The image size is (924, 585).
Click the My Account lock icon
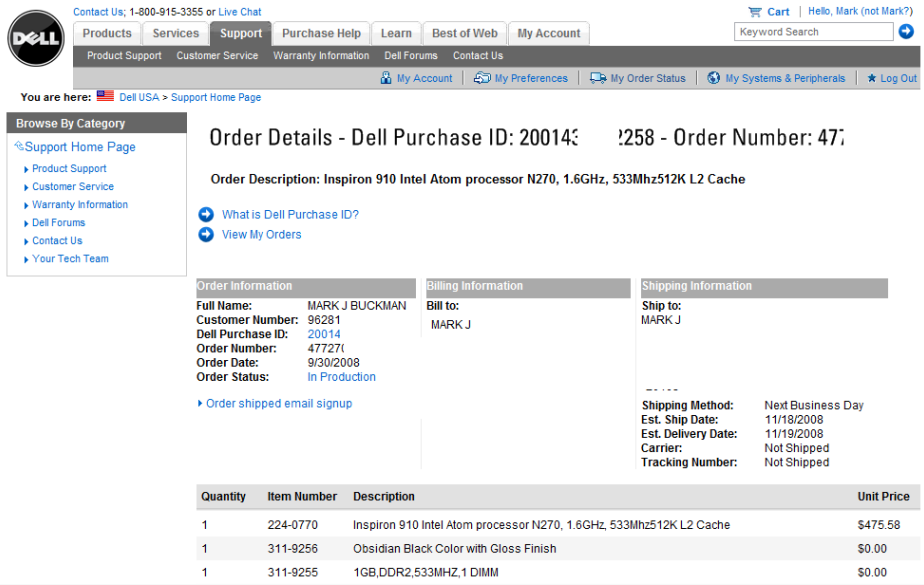tap(386, 78)
